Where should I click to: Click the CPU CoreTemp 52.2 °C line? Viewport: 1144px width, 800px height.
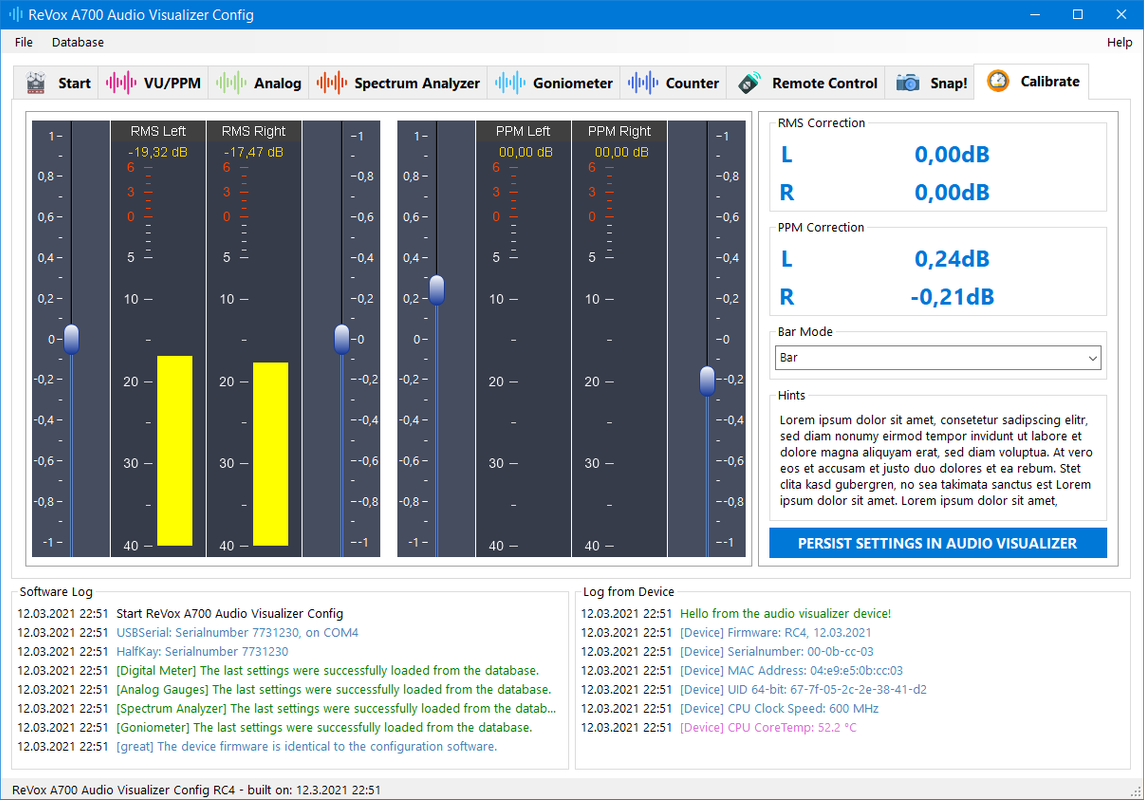(x=768, y=727)
